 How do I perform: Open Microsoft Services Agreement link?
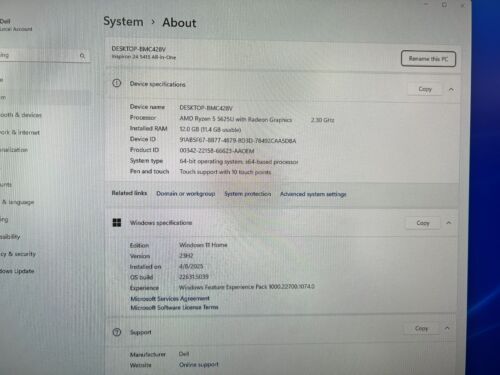pos(170,298)
